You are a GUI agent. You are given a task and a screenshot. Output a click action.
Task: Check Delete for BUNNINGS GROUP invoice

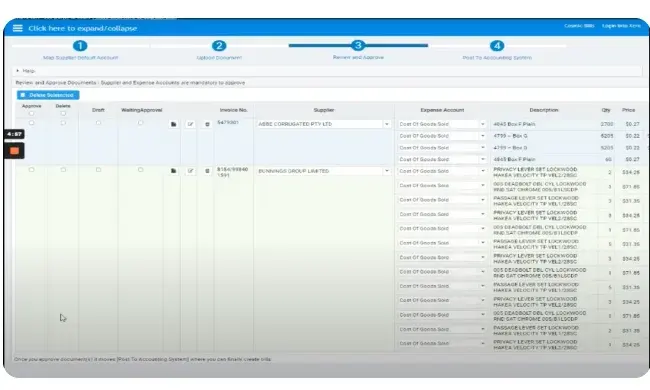tap(63, 170)
